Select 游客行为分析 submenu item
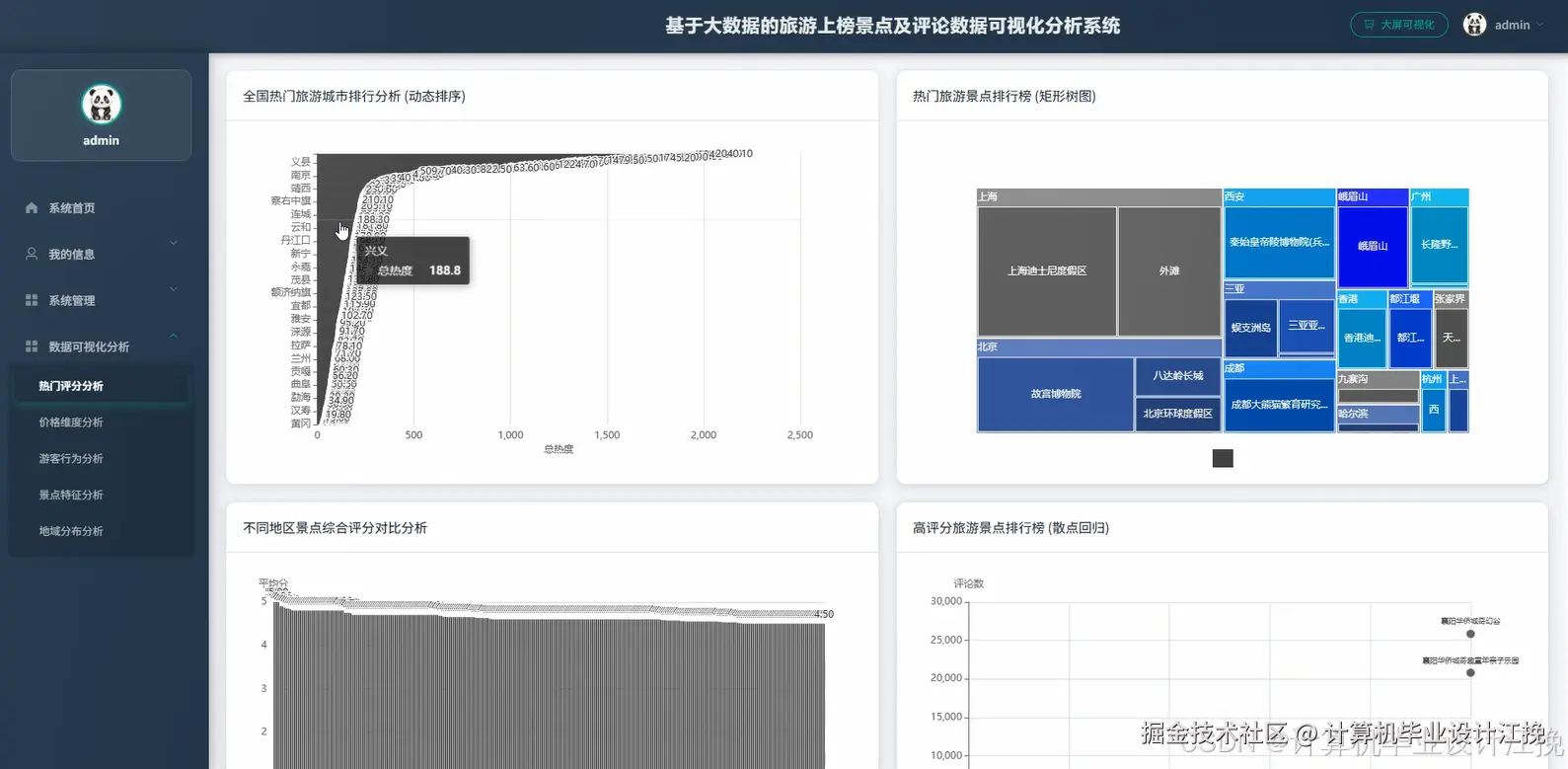1568x769 pixels. coord(101,459)
